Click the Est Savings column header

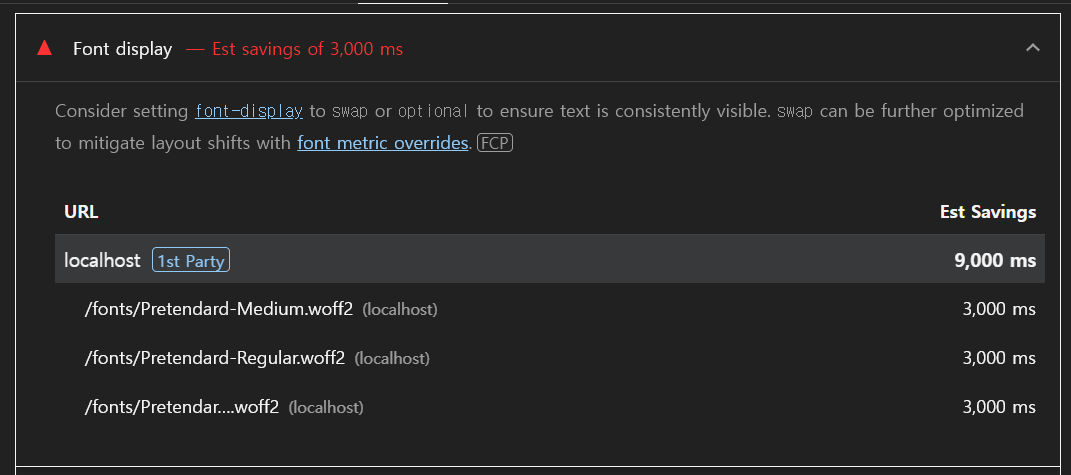988,212
